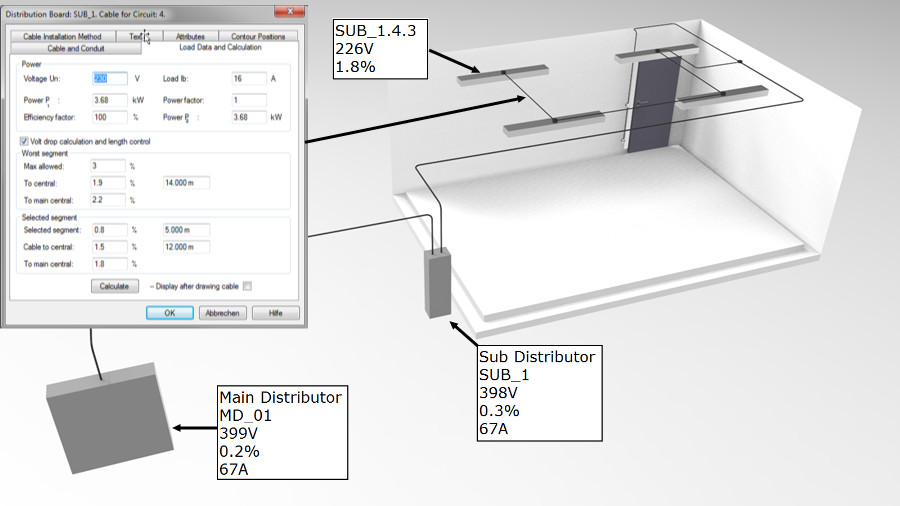Open the Attributes tab
The height and width of the screenshot is (506, 900).
point(189,36)
